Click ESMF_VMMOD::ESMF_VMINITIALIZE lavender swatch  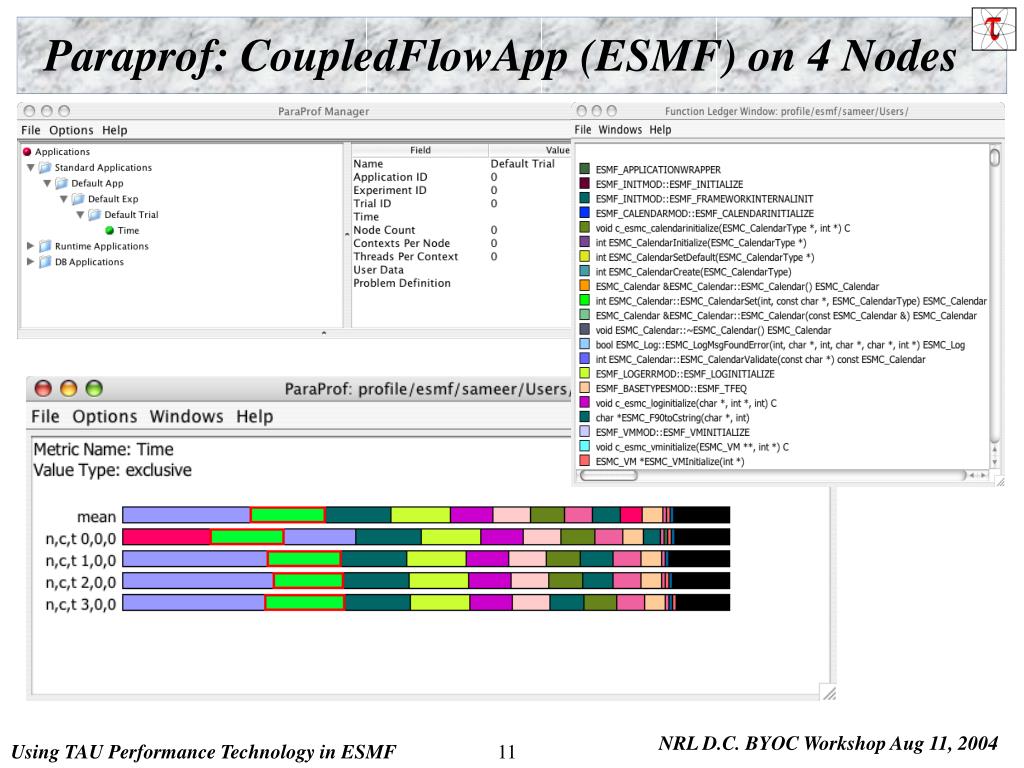click(584, 432)
